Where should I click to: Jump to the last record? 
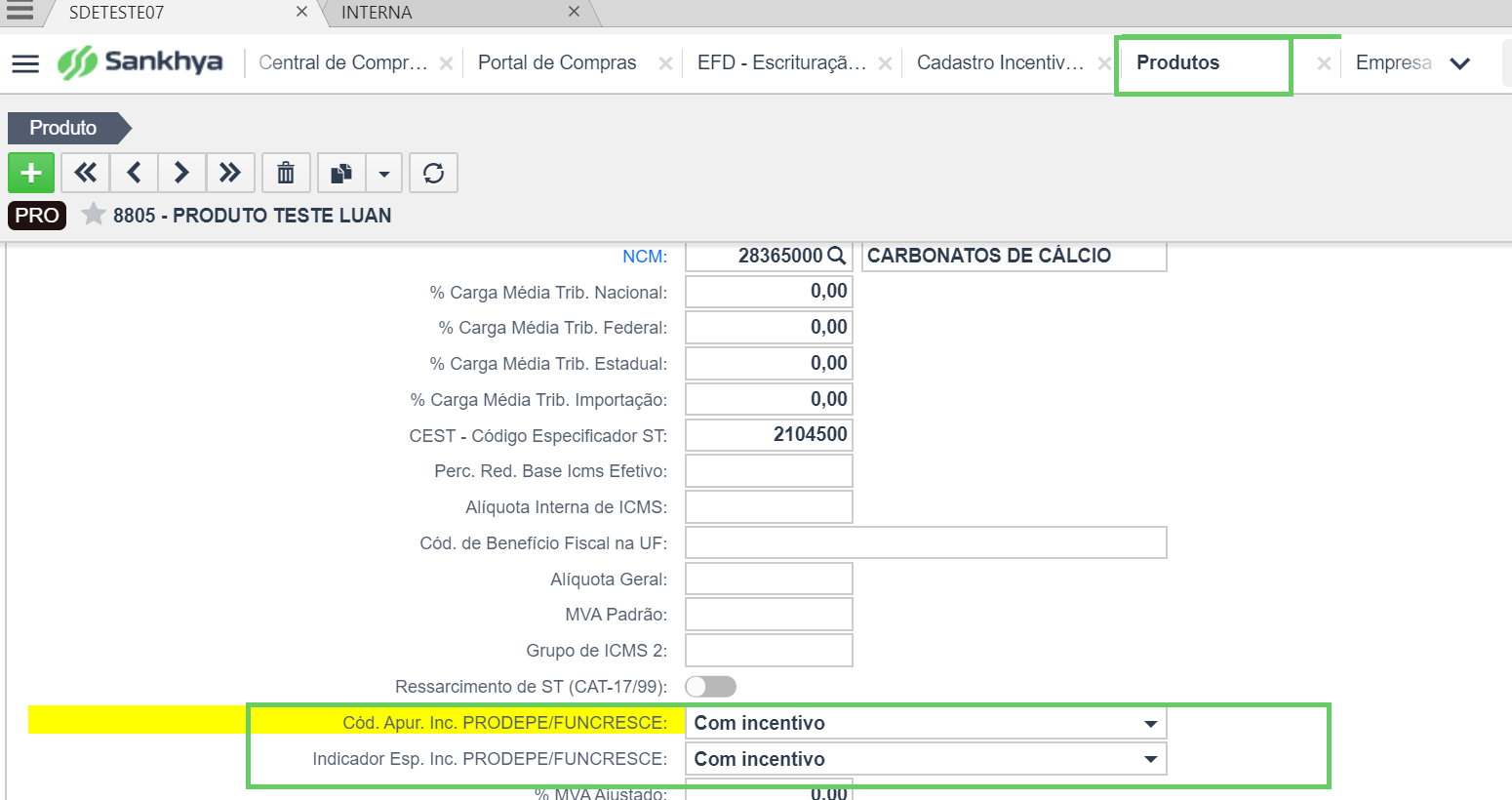click(230, 173)
